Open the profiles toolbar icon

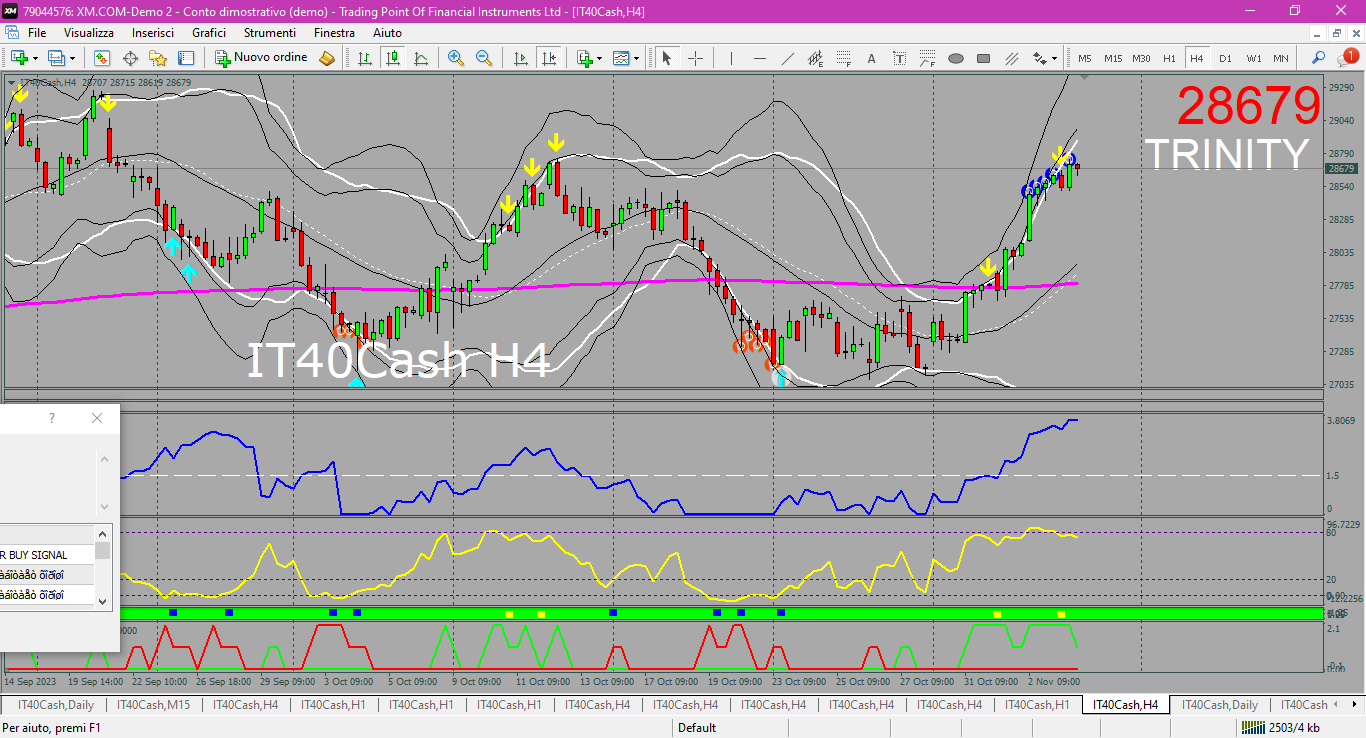[56, 58]
